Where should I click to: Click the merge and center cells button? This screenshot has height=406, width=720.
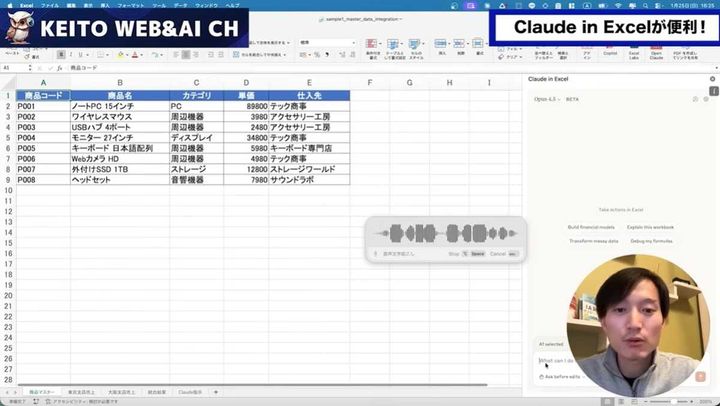(x=260, y=55)
